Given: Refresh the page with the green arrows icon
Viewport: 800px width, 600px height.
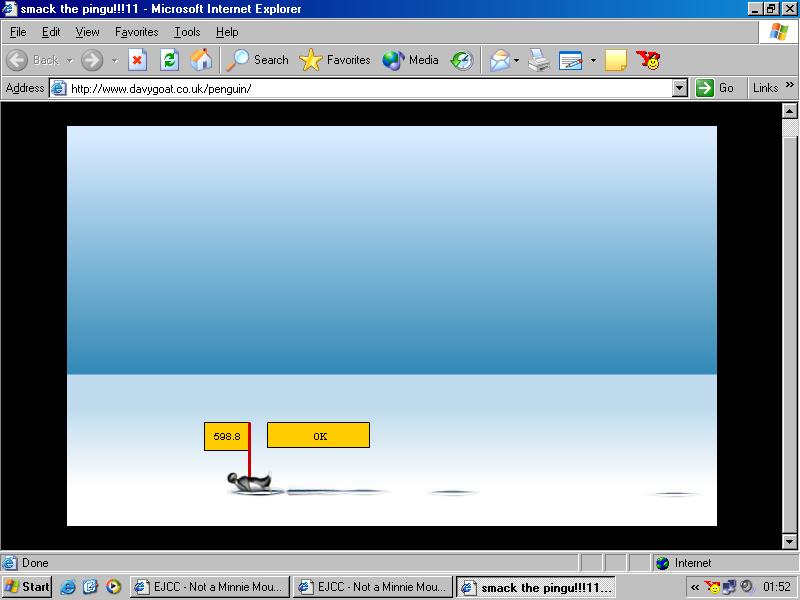Looking at the screenshot, I should (x=169, y=60).
